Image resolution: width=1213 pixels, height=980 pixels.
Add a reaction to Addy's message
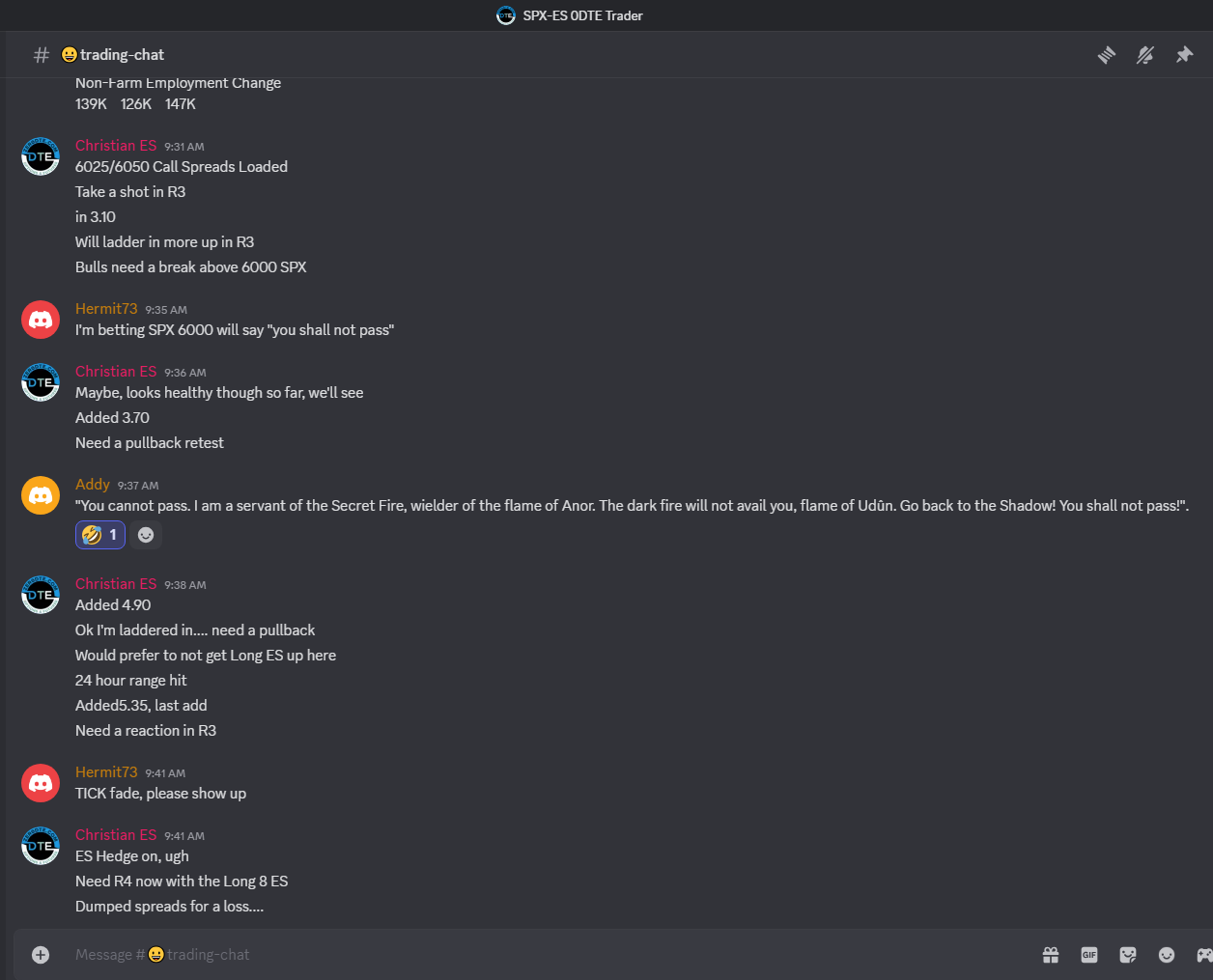[x=146, y=535]
